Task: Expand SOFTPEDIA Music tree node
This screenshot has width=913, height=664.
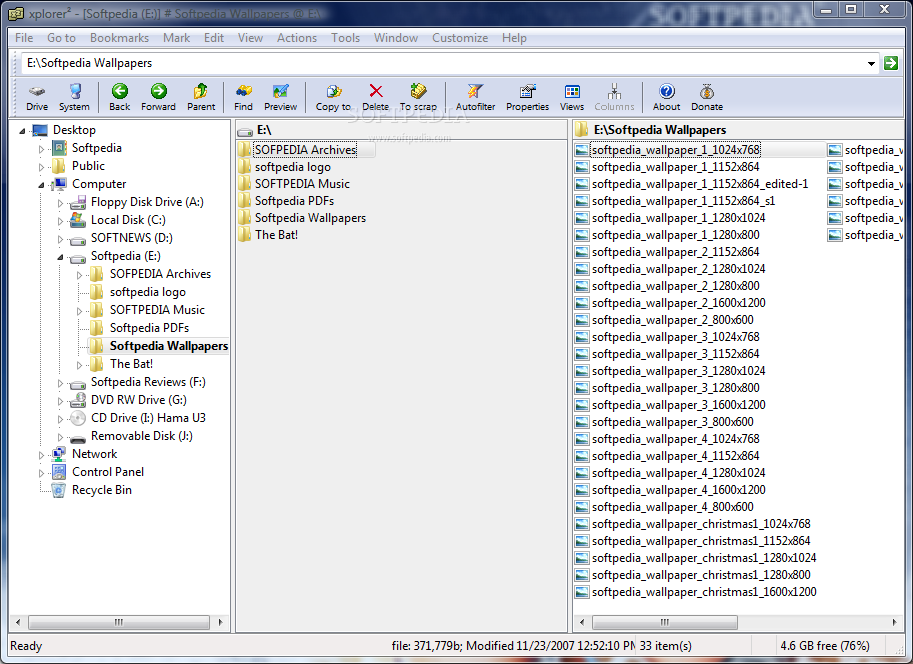Action: click(80, 311)
